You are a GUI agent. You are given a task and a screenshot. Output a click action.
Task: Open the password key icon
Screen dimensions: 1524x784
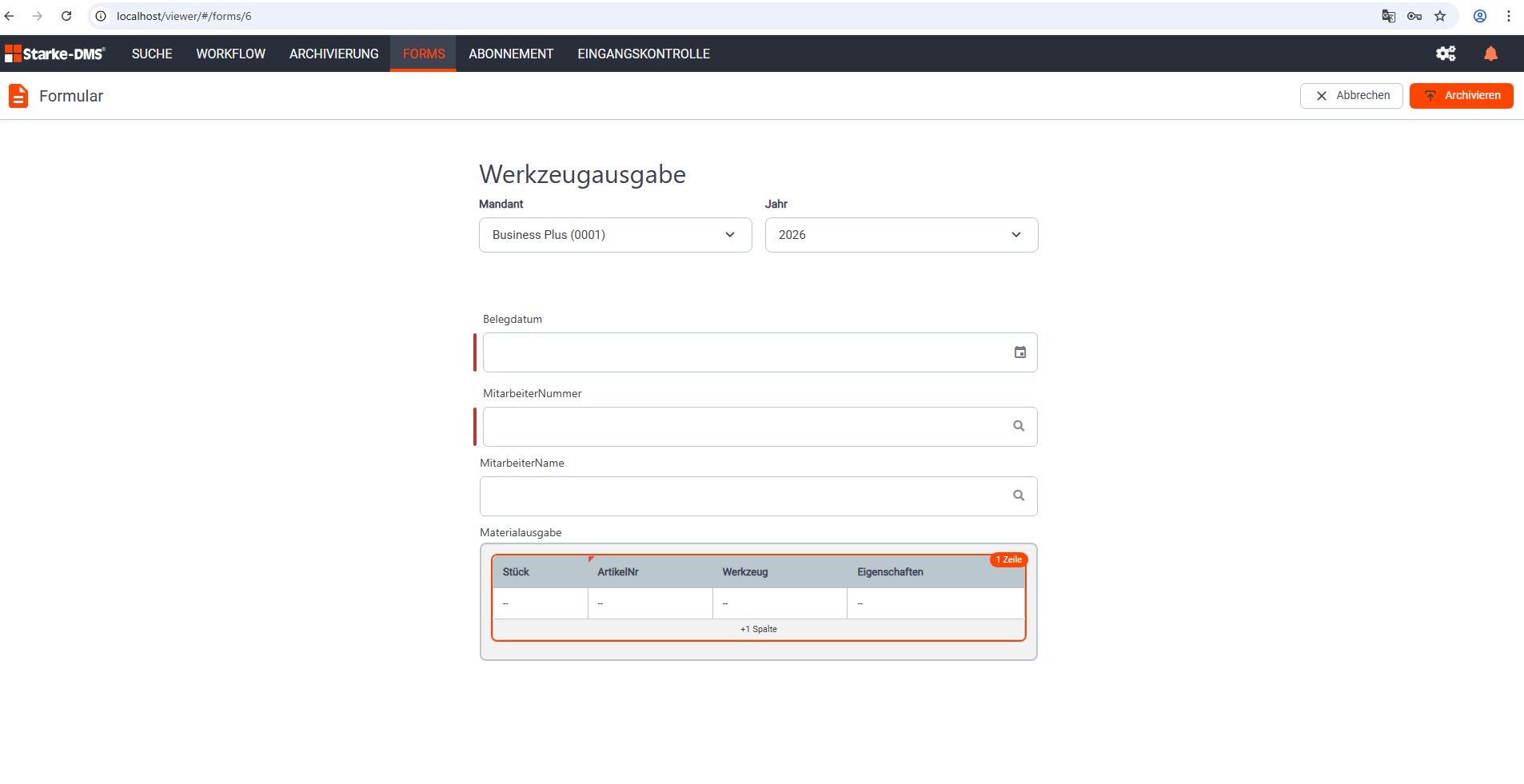tap(1414, 16)
